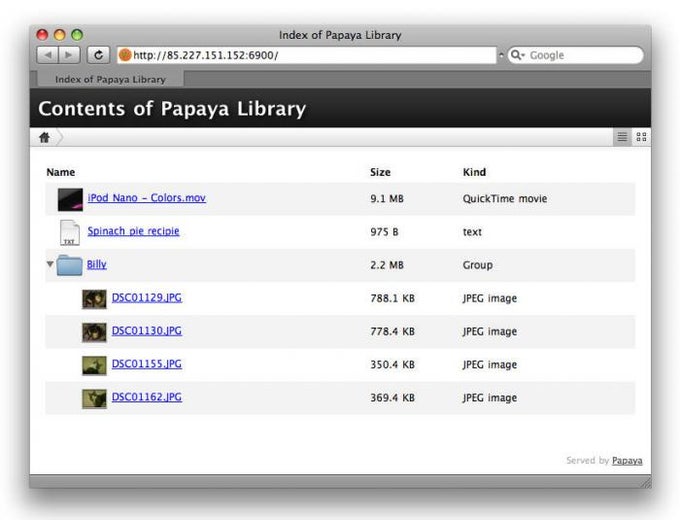This screenshot has height=520, width=680.
Task: Click the Billy folder icon
Action: 69,265
